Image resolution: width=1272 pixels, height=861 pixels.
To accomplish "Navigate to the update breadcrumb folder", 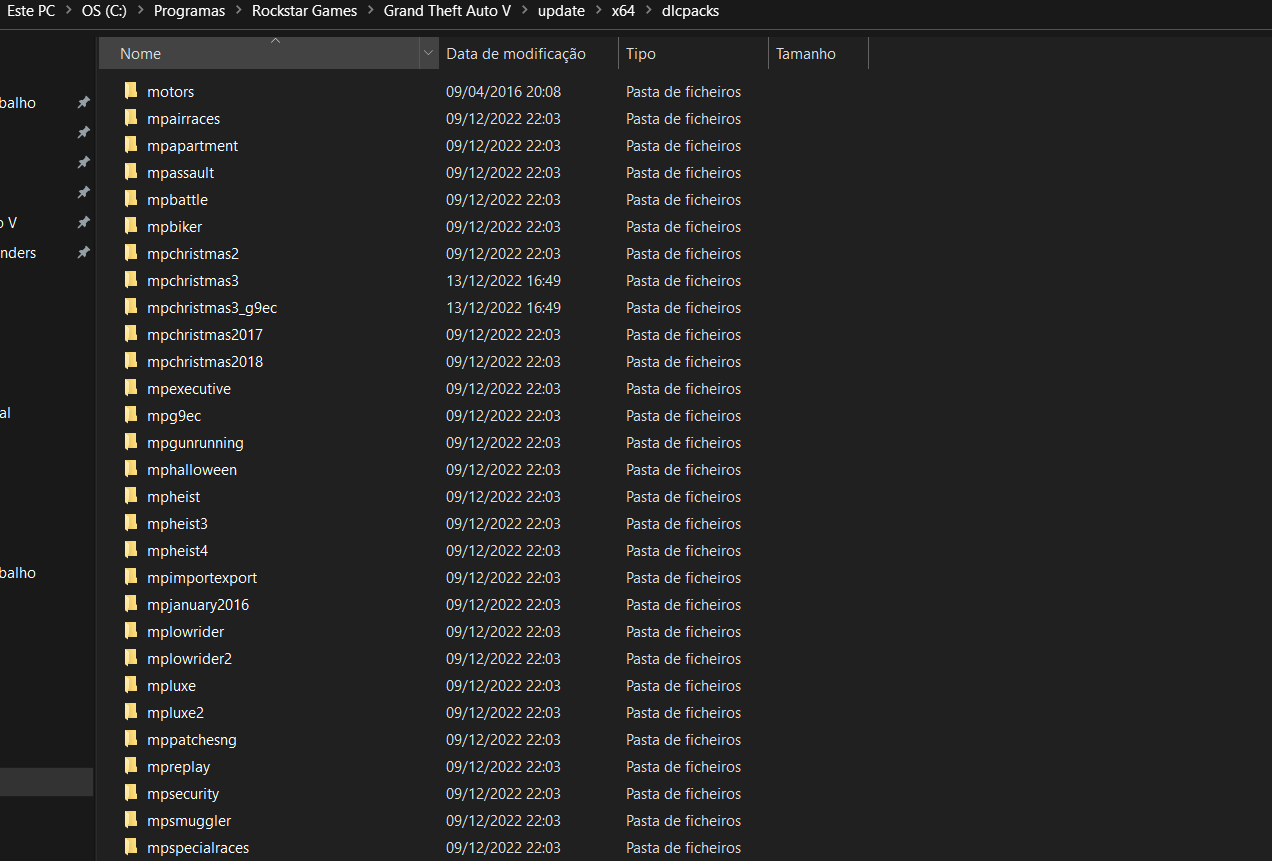I will tap(561, 11).
